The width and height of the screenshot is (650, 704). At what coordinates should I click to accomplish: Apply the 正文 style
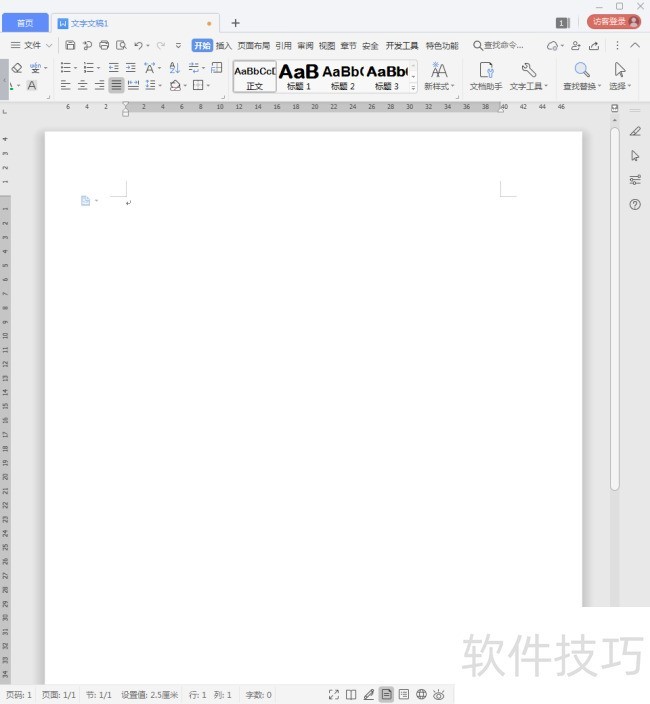pos(255,76)
